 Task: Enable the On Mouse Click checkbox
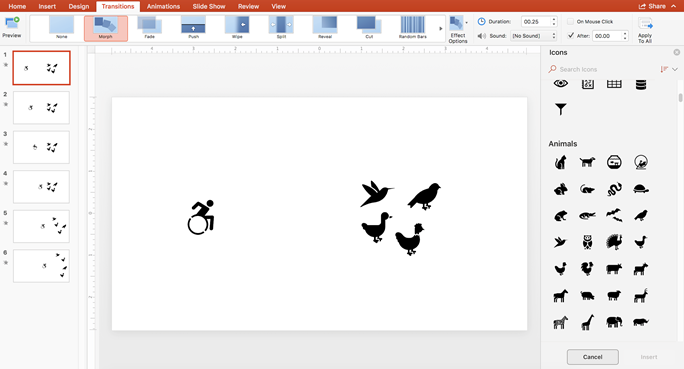click(570, 21)
